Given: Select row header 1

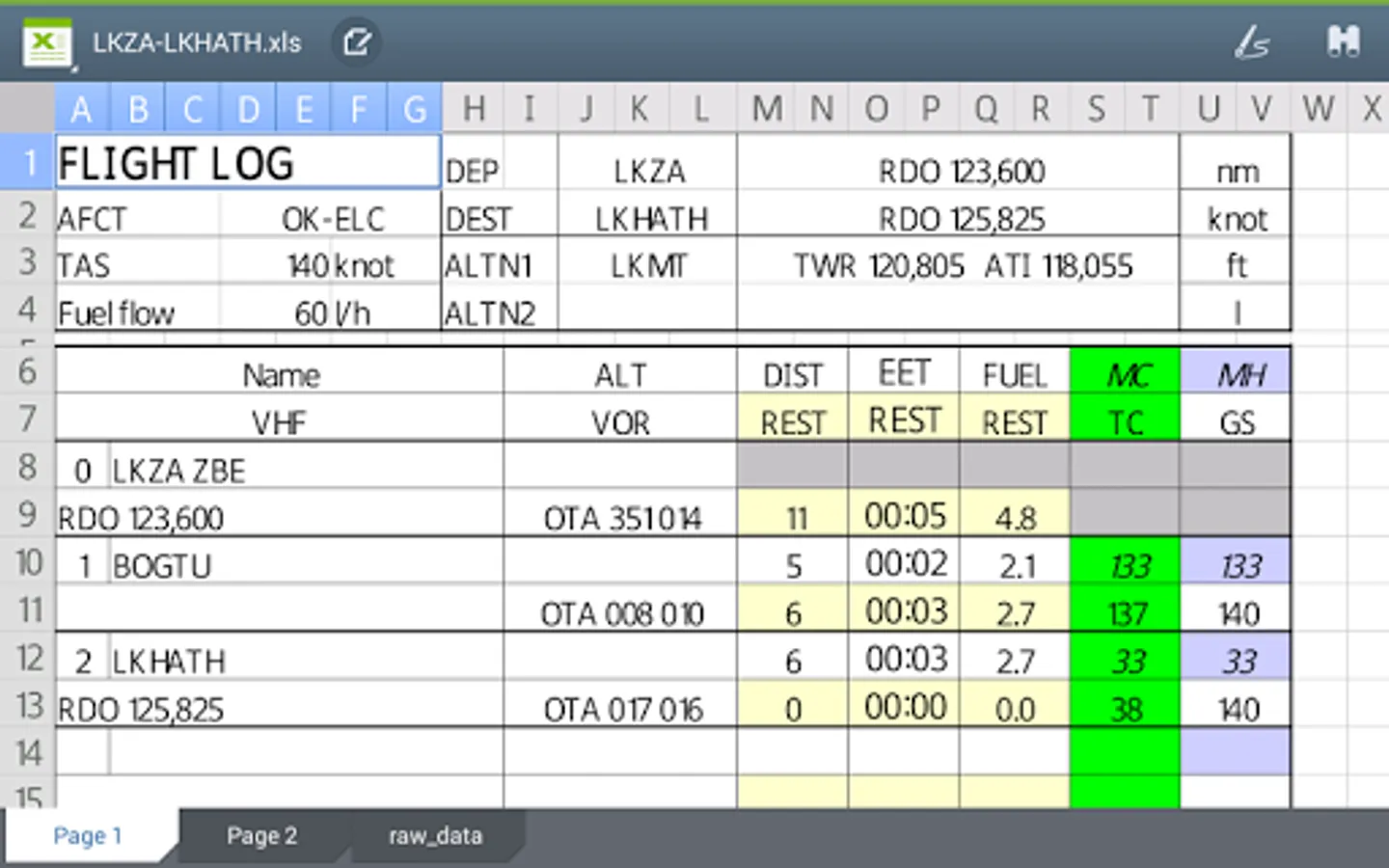Looking at the screenshot, I should [x=27, y=162].
